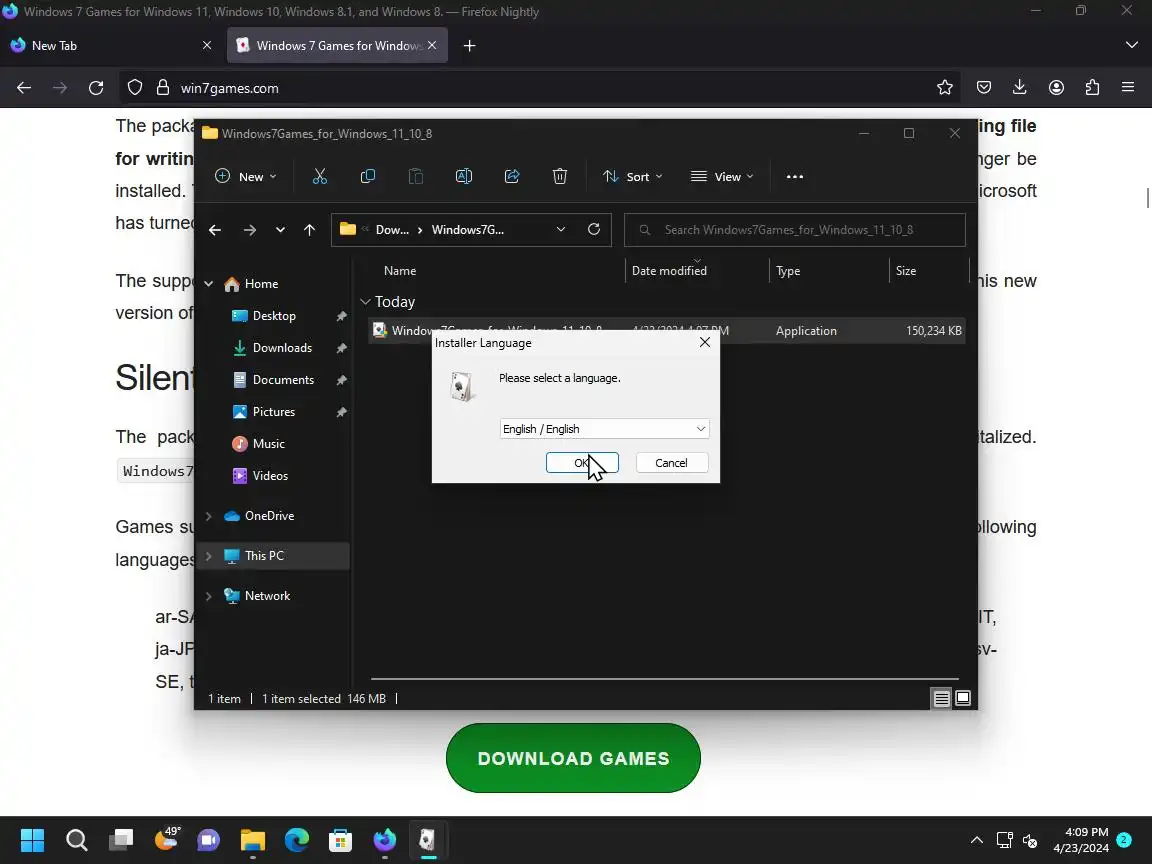Open Firefox account icon
The width and height of the screenshot is (1152, 864).
click(1056, 87)
